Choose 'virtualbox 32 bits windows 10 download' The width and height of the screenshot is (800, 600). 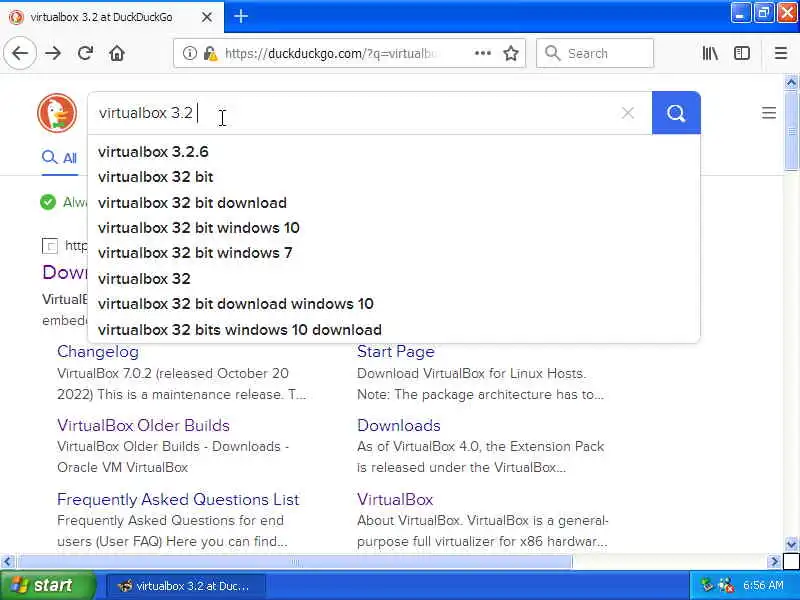click(393, 330)
